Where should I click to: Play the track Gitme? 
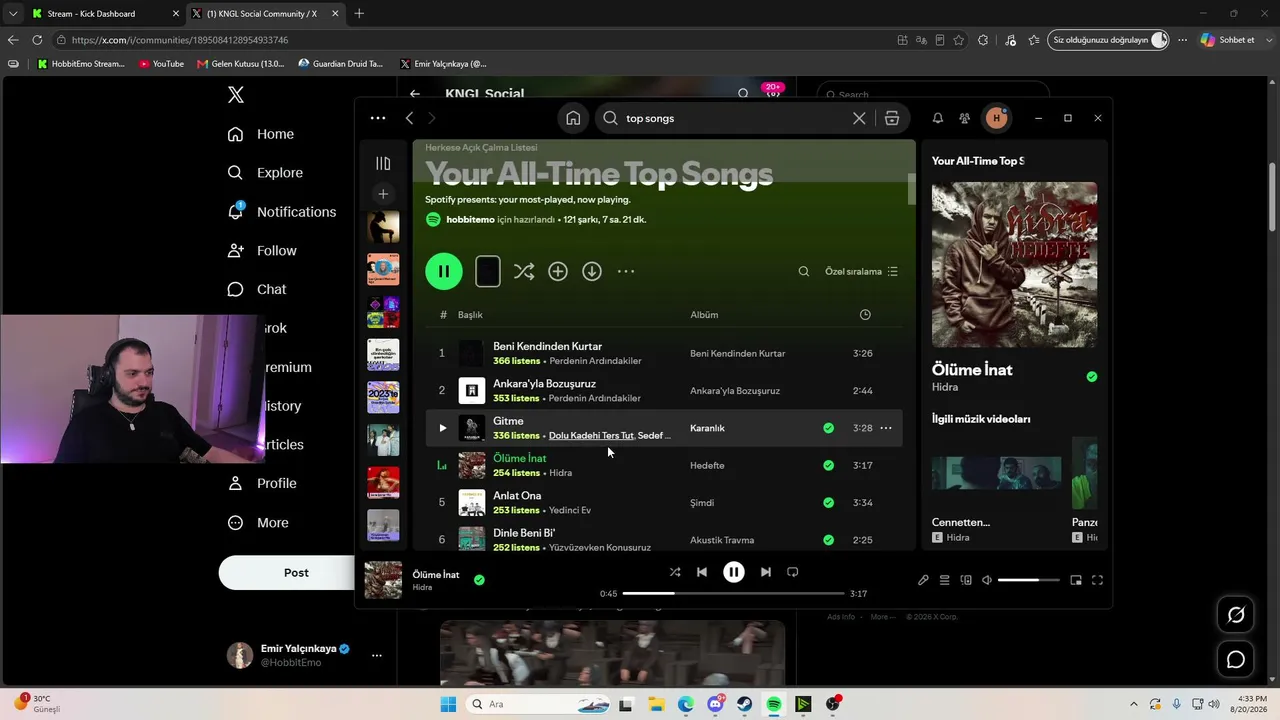[x=442, y=428]
